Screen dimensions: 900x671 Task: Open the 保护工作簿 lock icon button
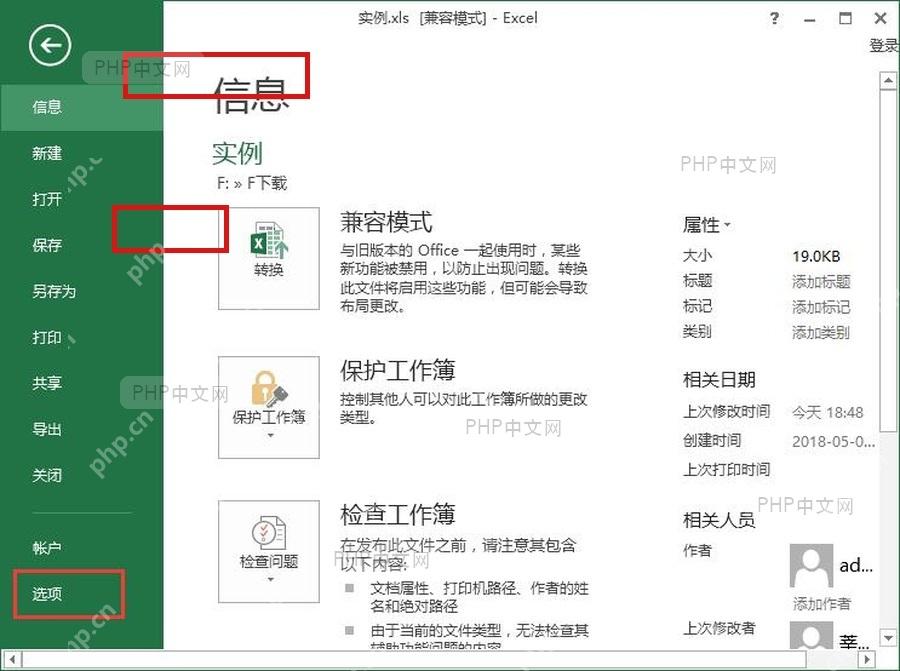269,407
